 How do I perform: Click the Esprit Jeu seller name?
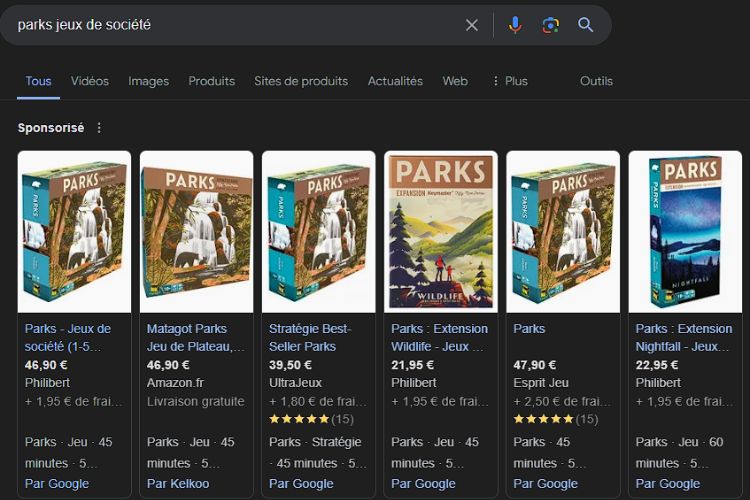(541, 383)
